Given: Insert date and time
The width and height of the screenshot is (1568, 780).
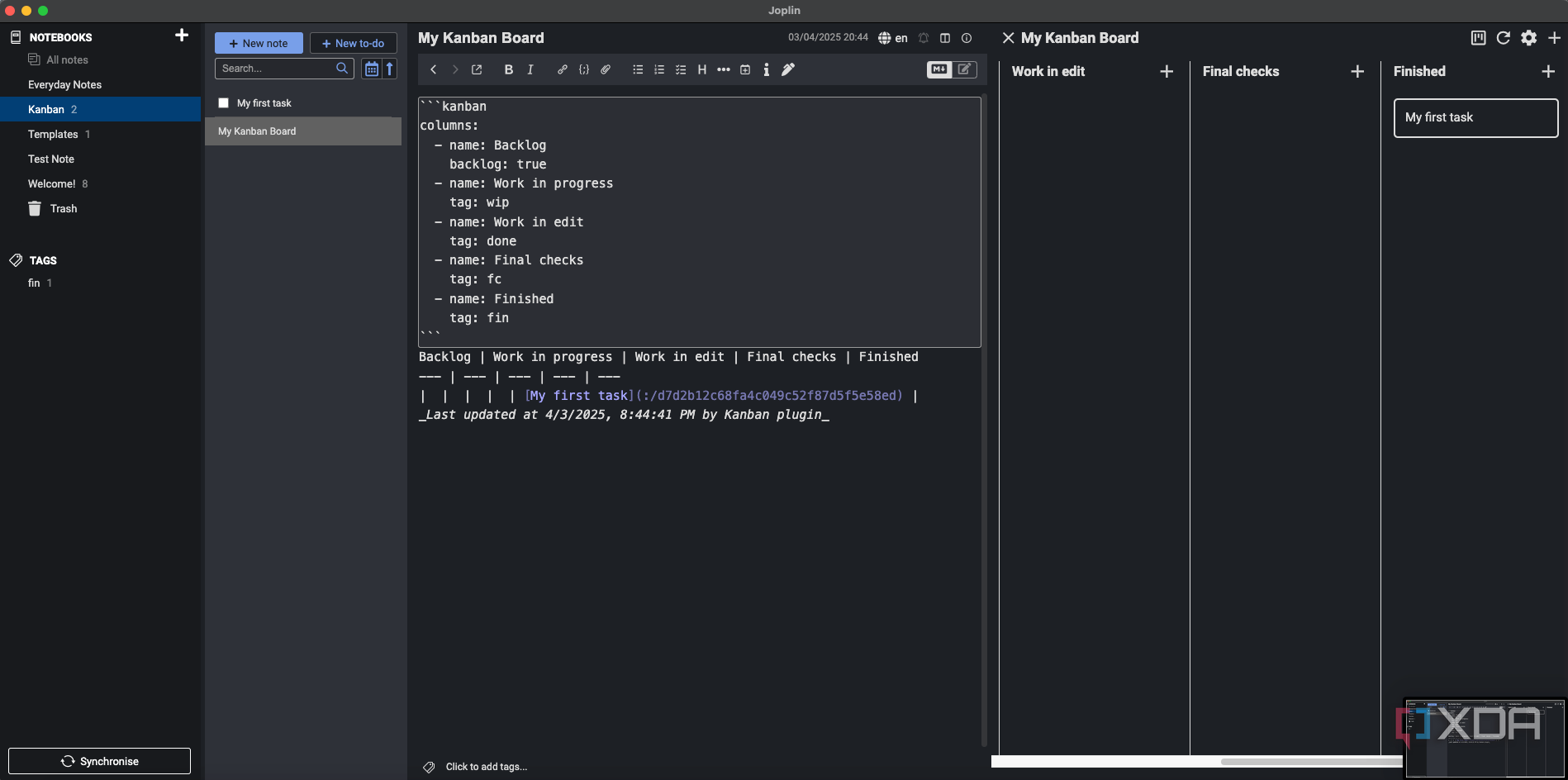Looking at the screenshot, I should [x=745, y=69].
